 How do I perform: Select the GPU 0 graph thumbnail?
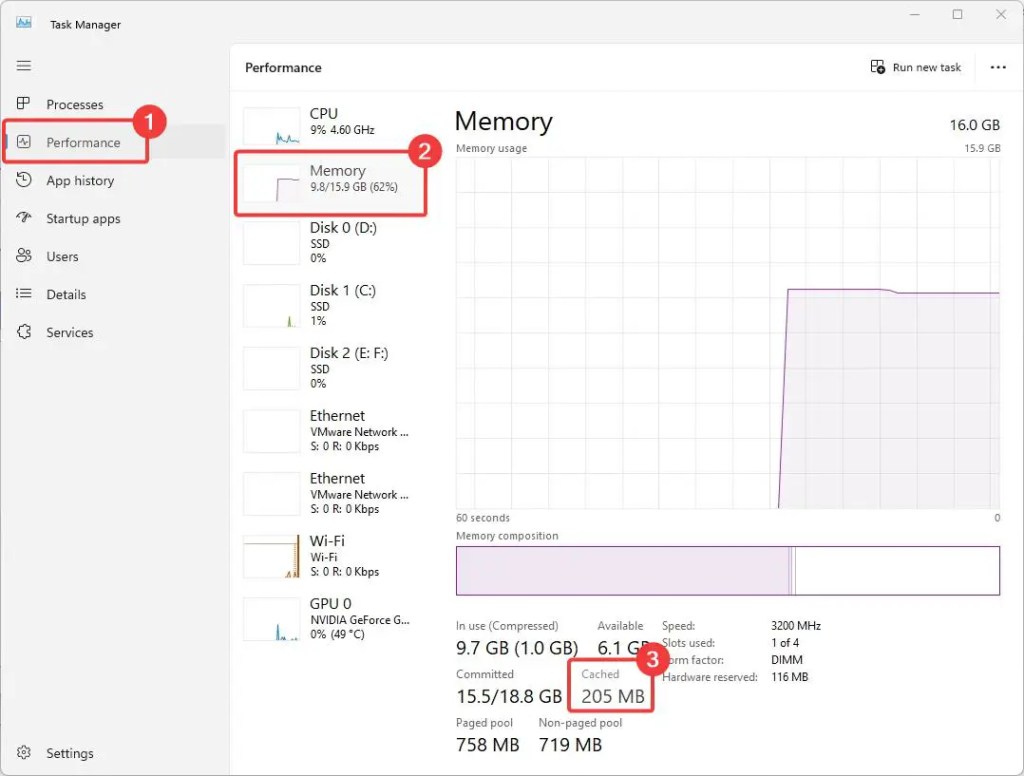coord(272,619)
